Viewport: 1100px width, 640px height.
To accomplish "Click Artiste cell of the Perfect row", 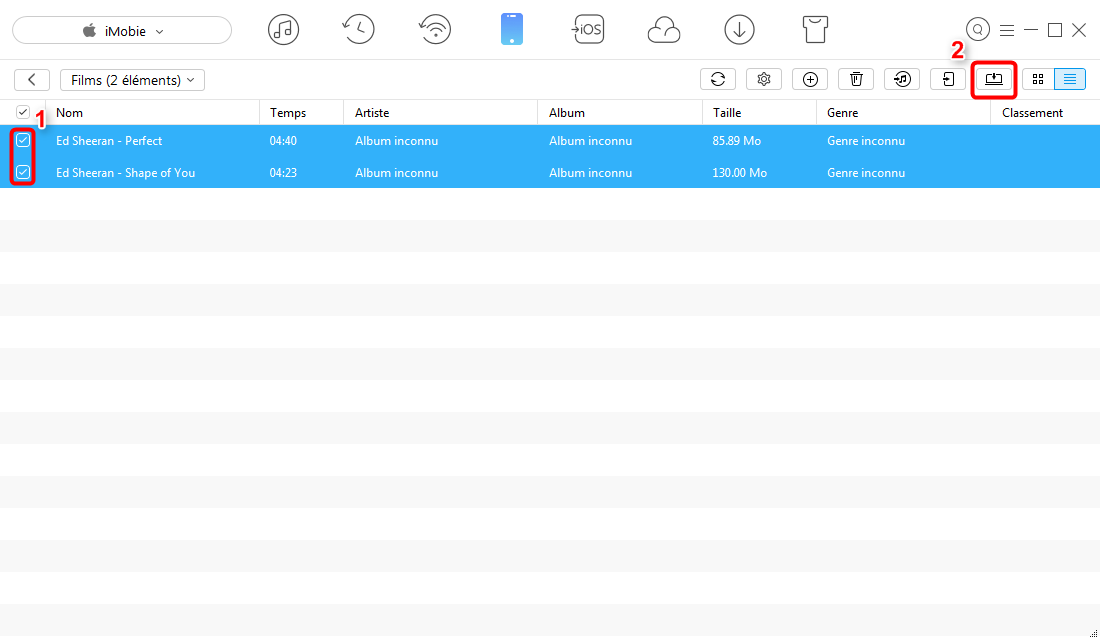I will click(396, 140).
